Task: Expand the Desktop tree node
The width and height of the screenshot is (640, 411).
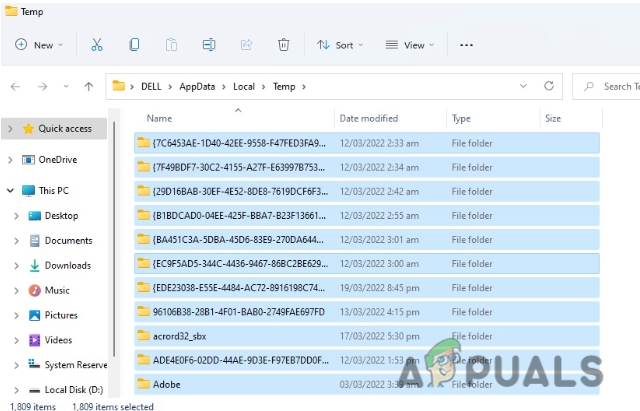Action: coord(16,216)
